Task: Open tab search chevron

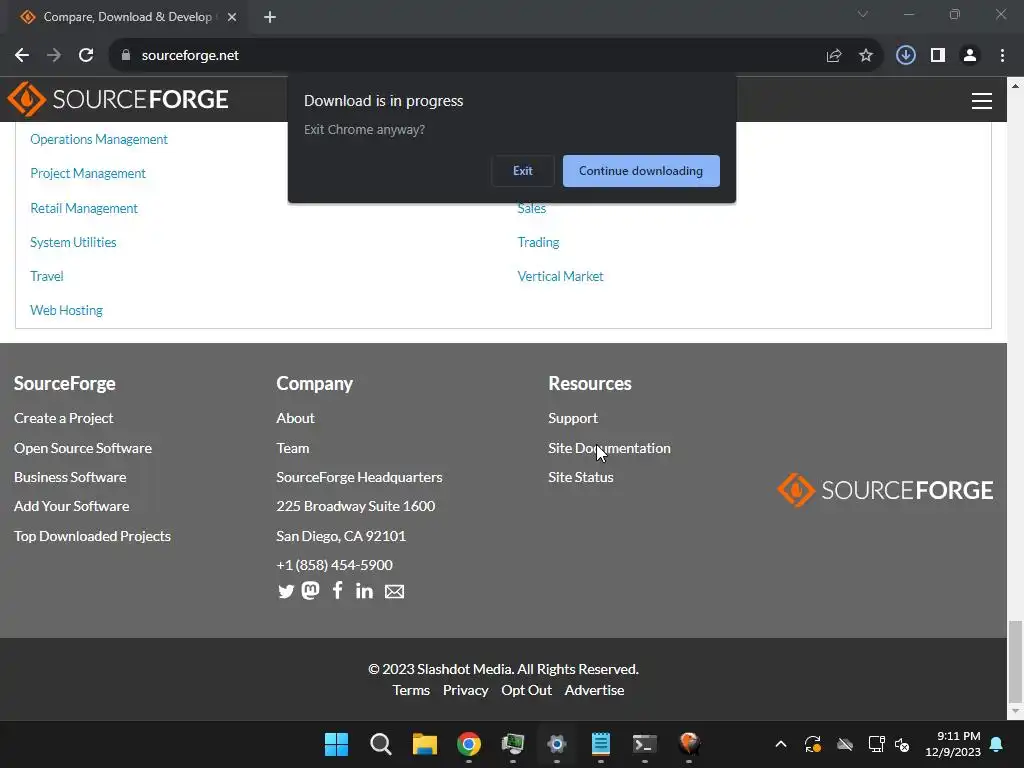Action: pyautogui.click(x=863, y=14)
